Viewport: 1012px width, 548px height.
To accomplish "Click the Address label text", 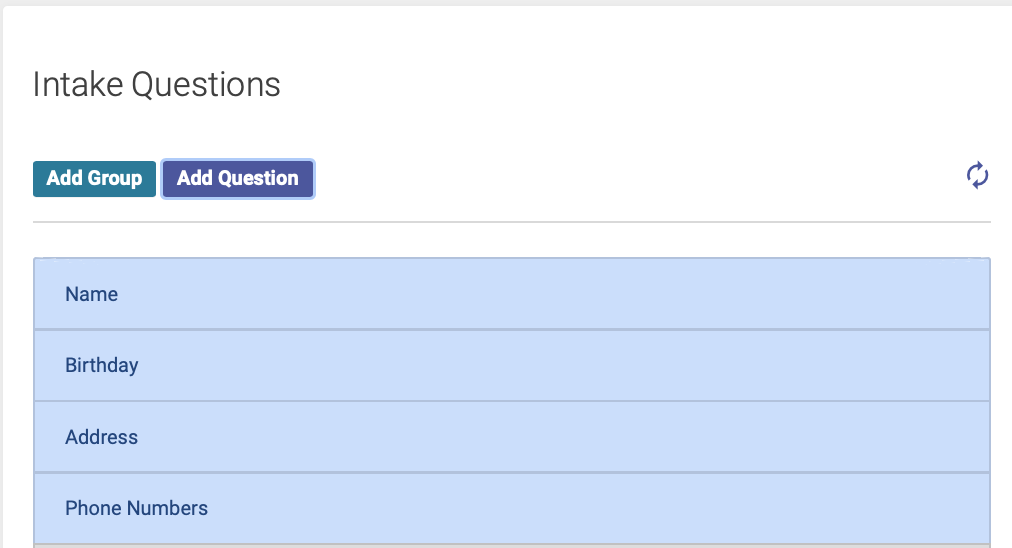I will point(101,437).
